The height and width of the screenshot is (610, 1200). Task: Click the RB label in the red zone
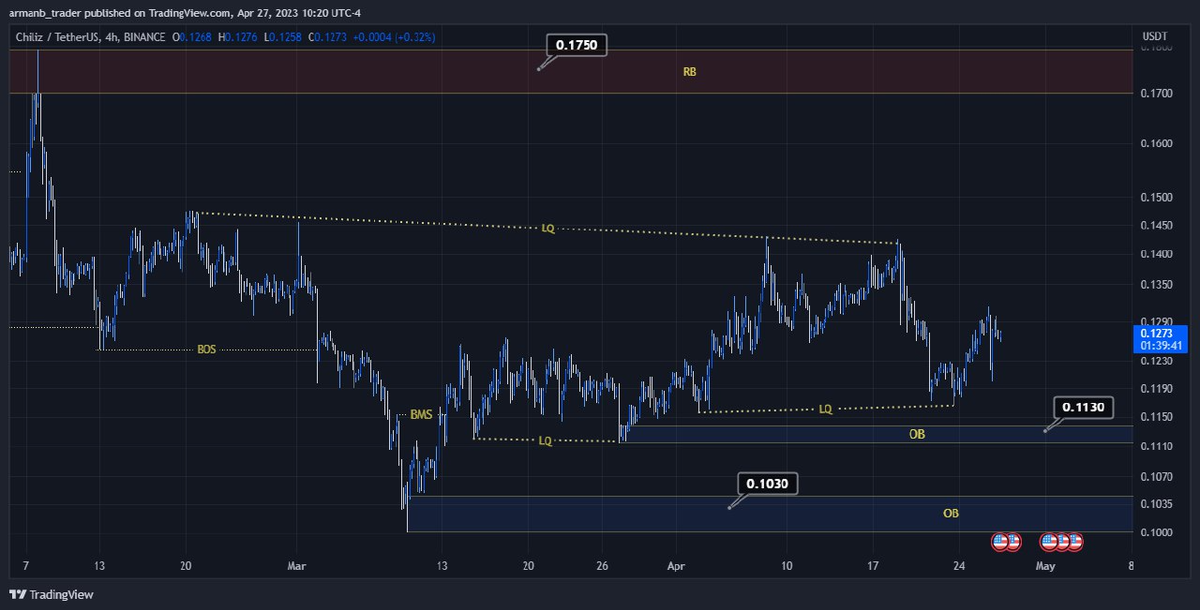689,72
